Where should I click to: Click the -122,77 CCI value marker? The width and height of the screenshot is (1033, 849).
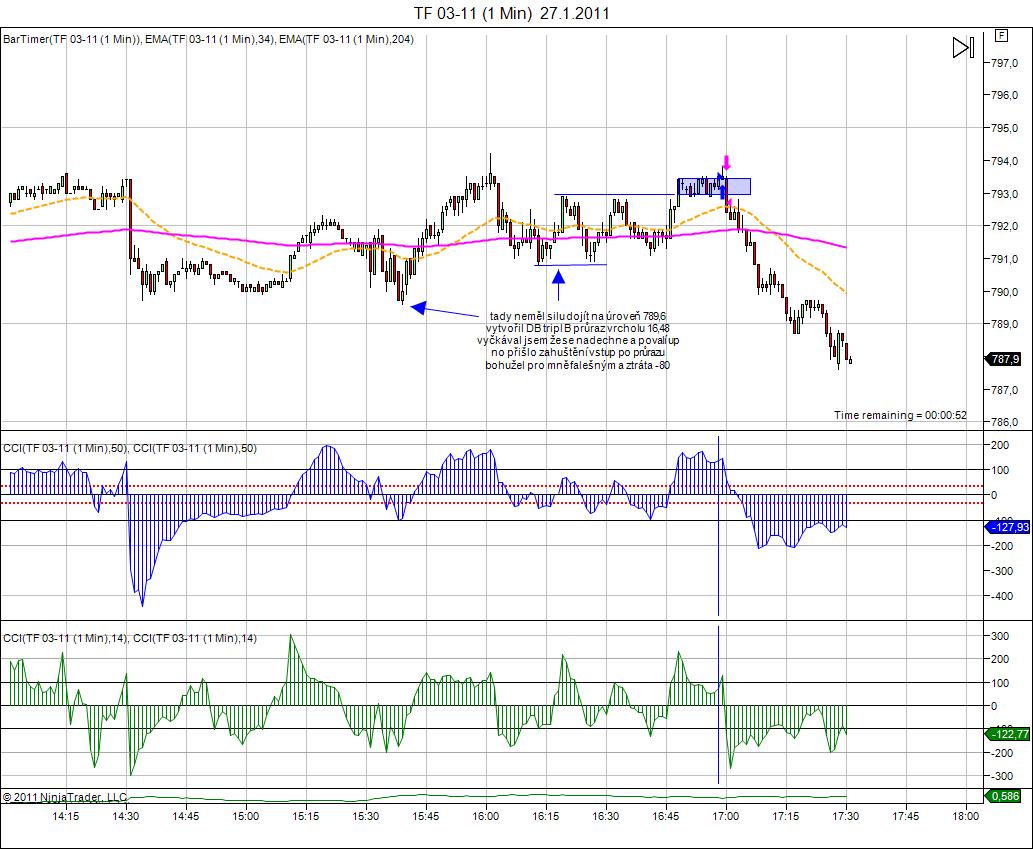click(x=1008, y=734)
